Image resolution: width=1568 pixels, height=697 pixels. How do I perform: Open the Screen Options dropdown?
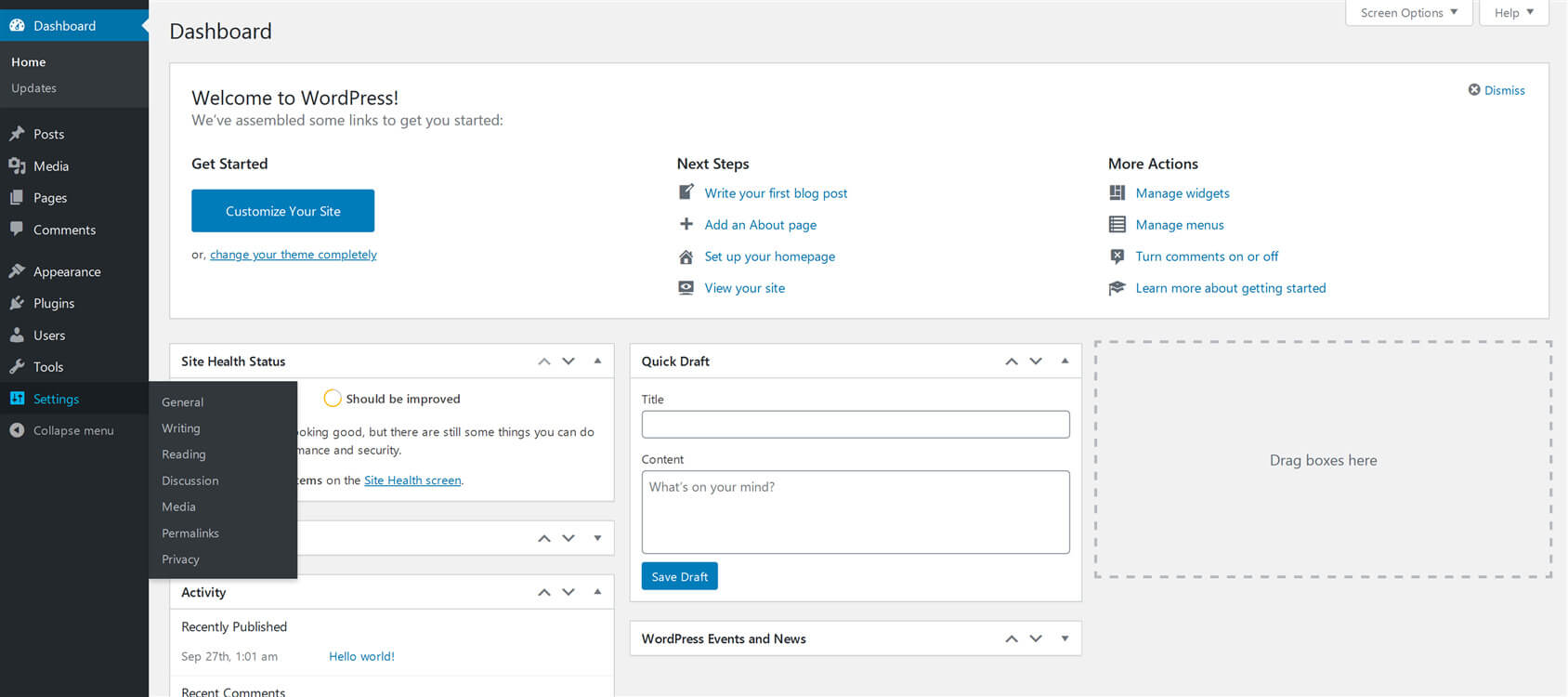1408,13
